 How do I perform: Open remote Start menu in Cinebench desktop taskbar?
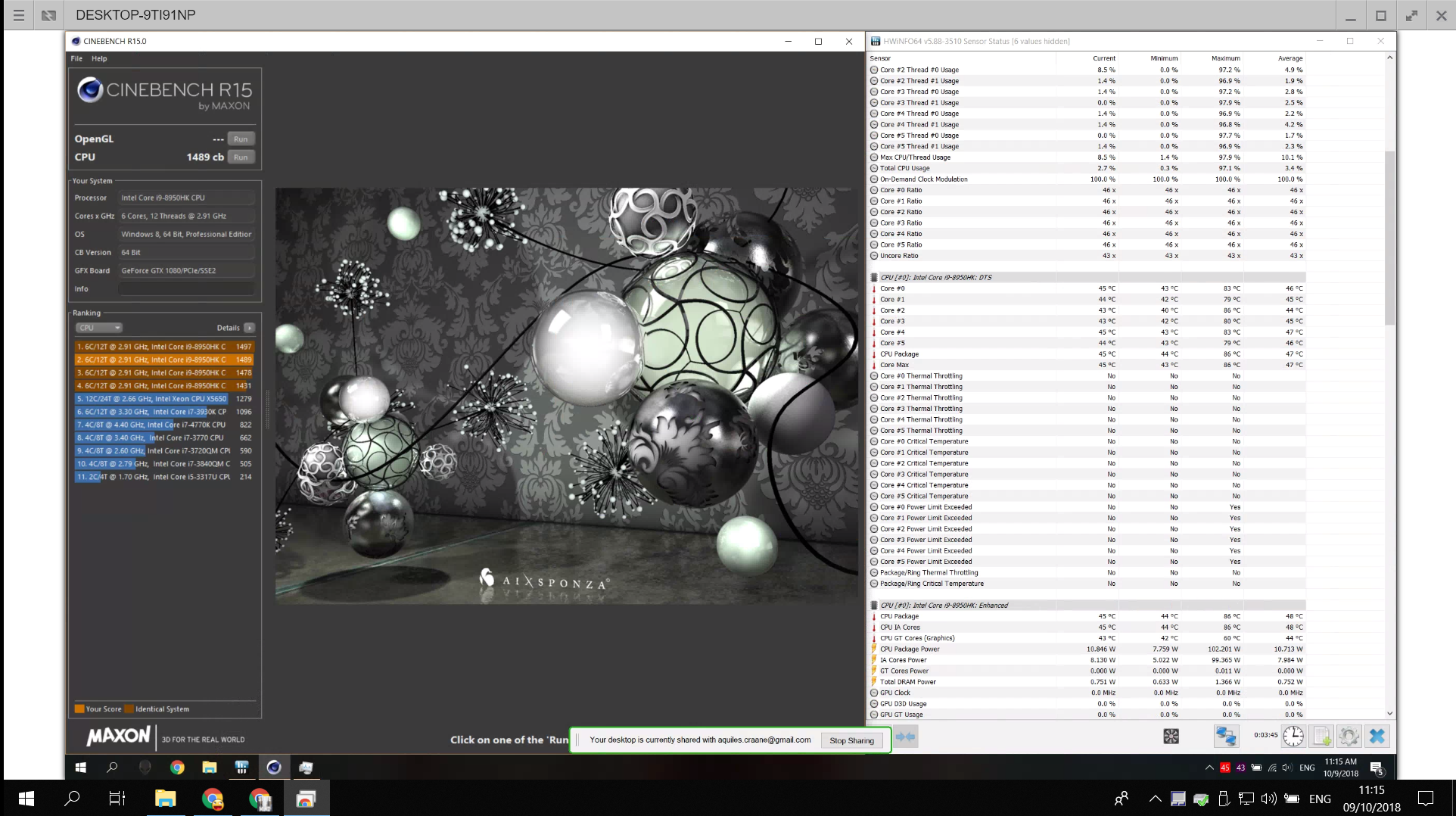(80, 767)
